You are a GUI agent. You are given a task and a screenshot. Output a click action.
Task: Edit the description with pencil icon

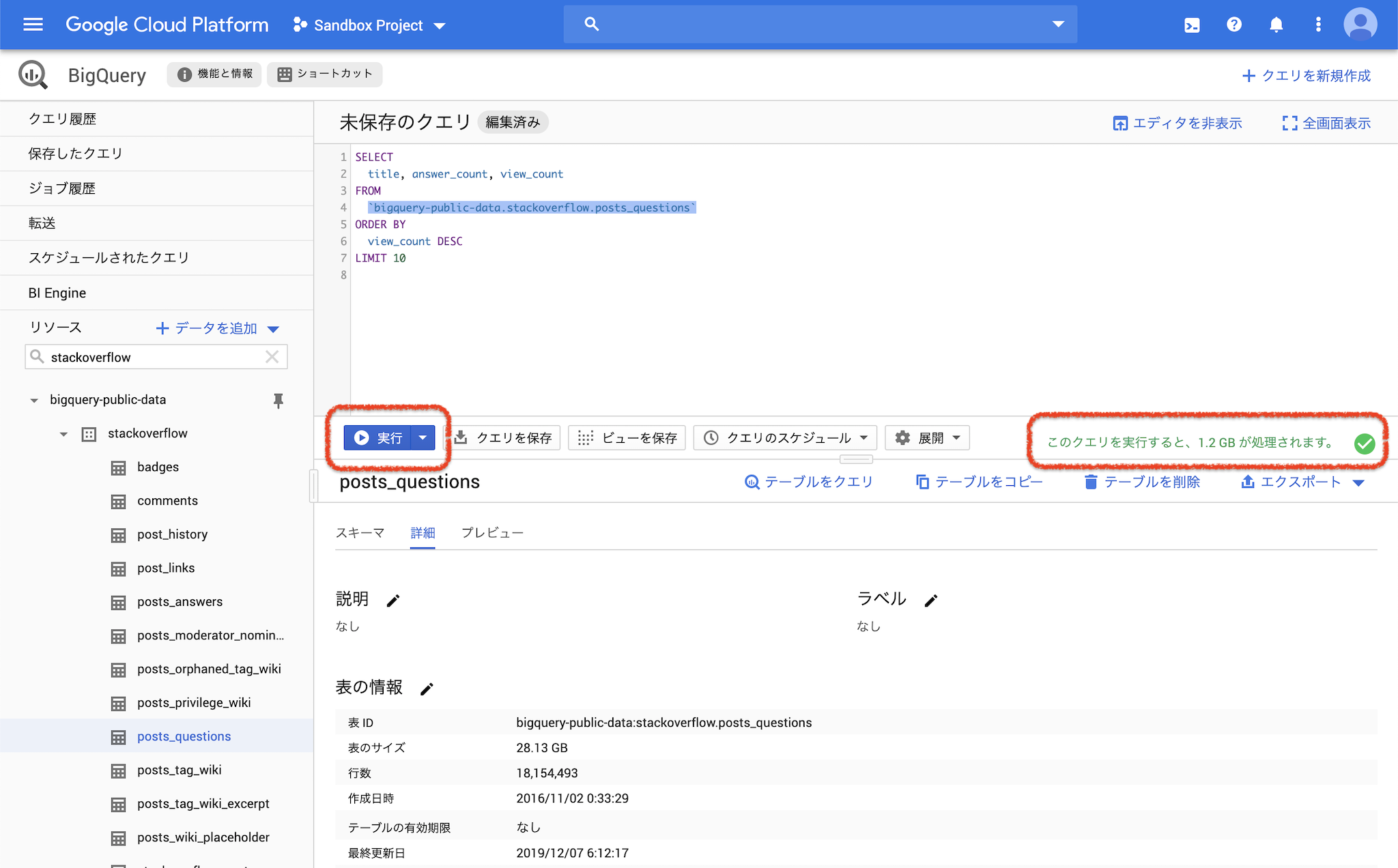[x=393, y=601]
